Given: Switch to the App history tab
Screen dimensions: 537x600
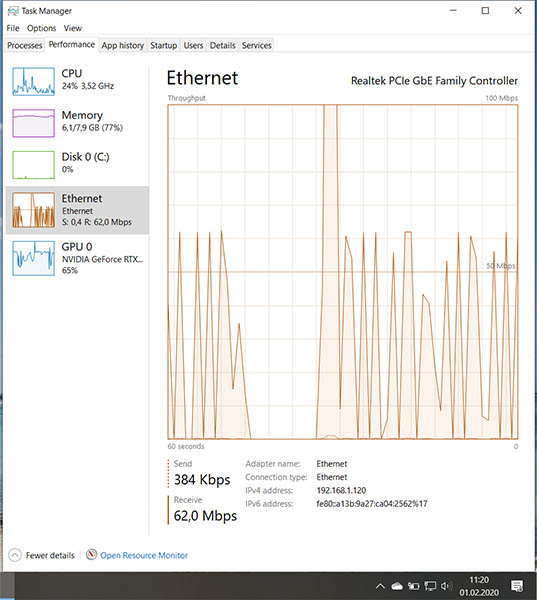Looking at the screenshot, I should tap(122, 45).
